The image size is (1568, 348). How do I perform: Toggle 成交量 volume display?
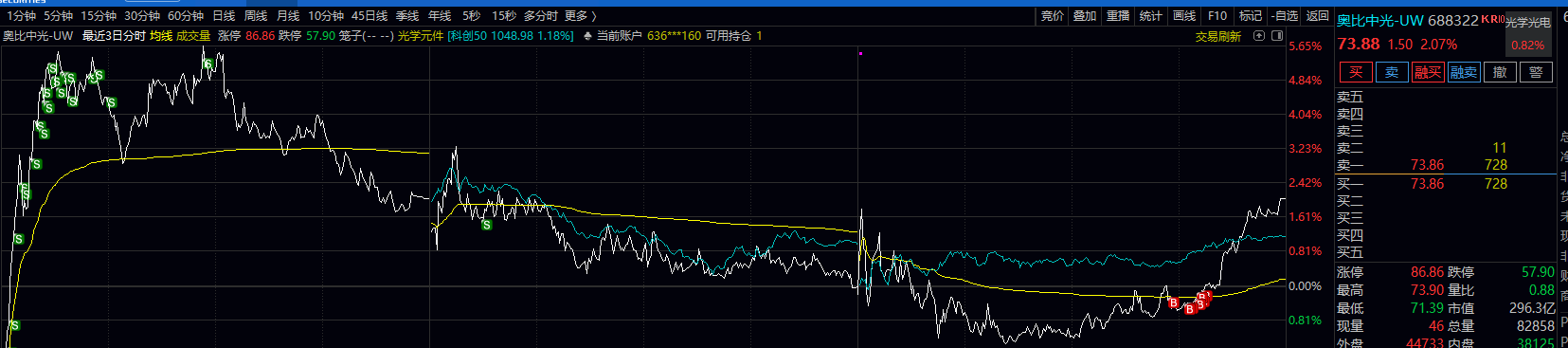pyautogui.click(x=193, y=36)
